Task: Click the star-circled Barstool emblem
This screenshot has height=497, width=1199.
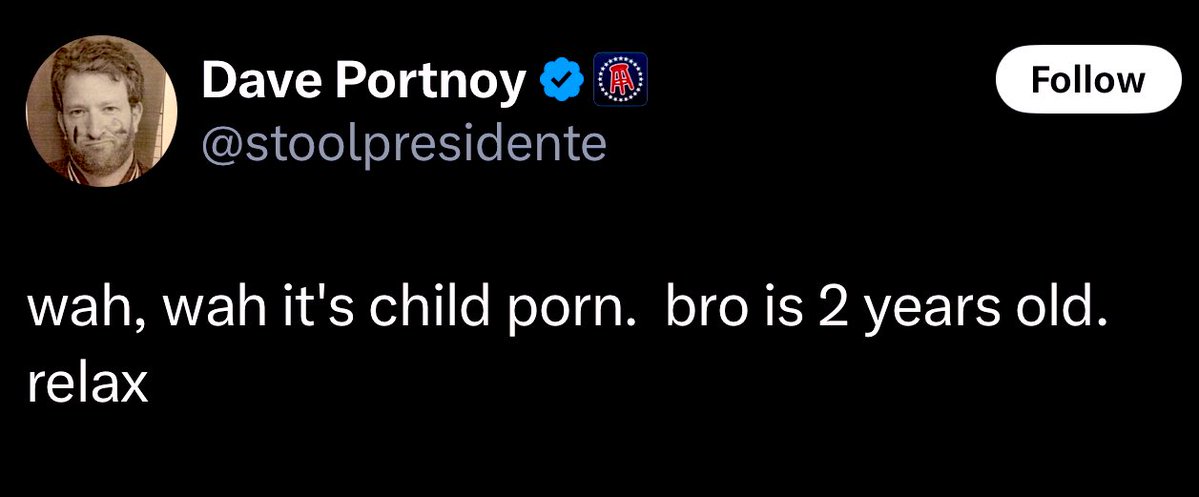Action: point(621,80)
